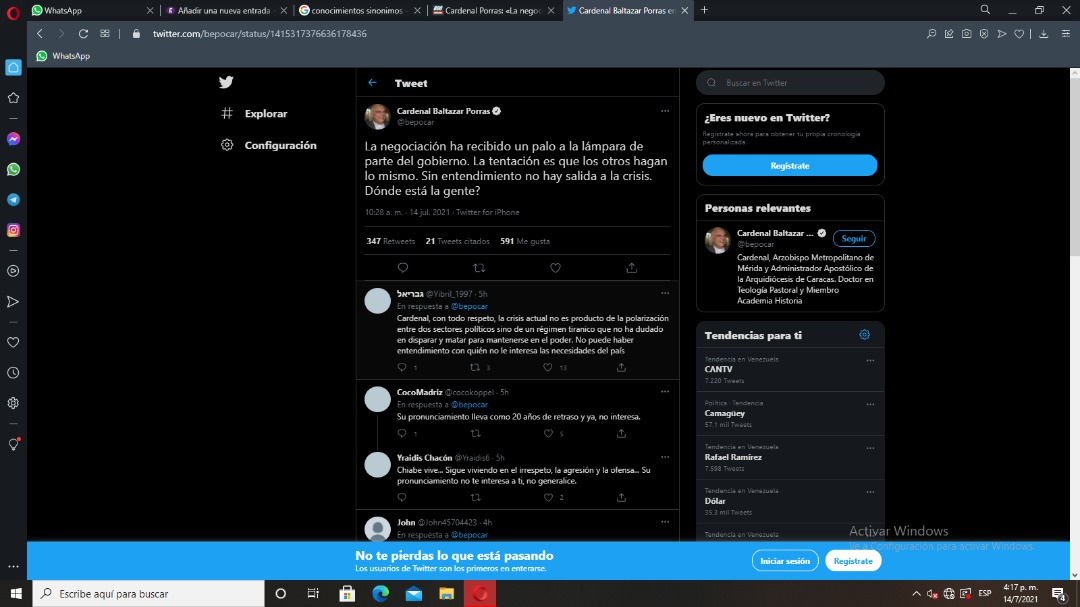The image size is (1080, 607).
Task: Open more options on main tweet
Action: click(665, 111)
